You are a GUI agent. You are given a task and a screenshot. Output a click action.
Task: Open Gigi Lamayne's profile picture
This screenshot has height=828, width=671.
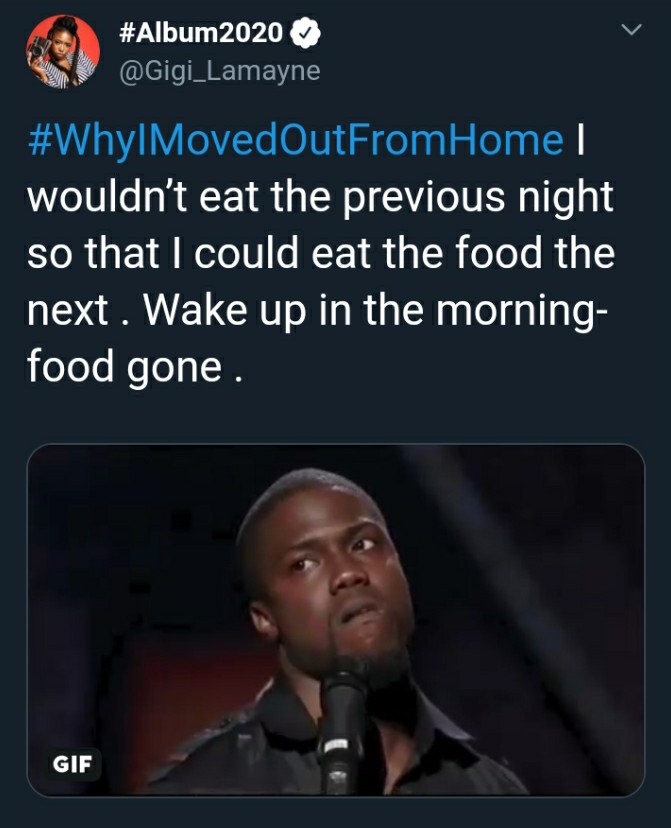(63, 51)
